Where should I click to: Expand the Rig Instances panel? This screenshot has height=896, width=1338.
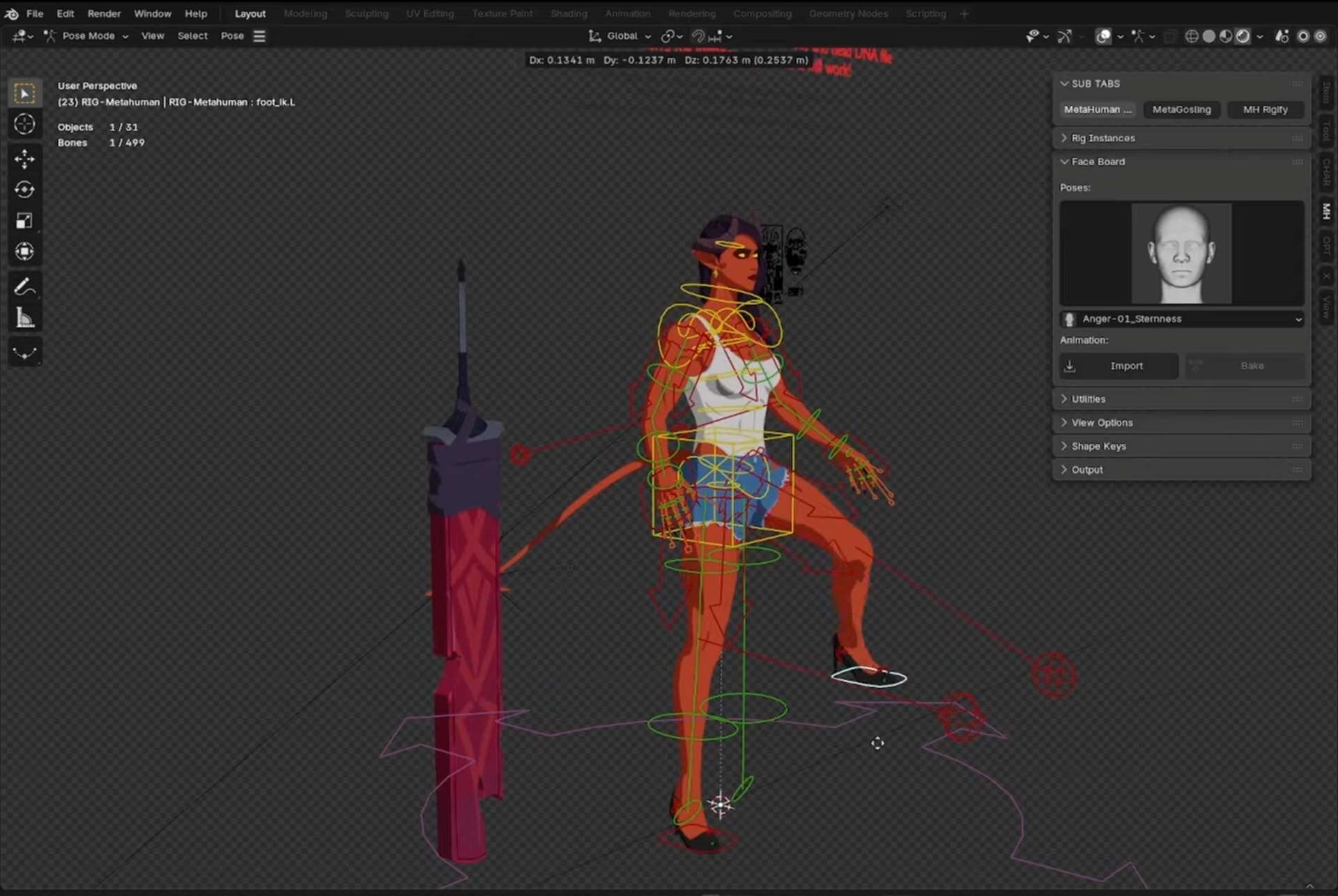coord(1103,138)
